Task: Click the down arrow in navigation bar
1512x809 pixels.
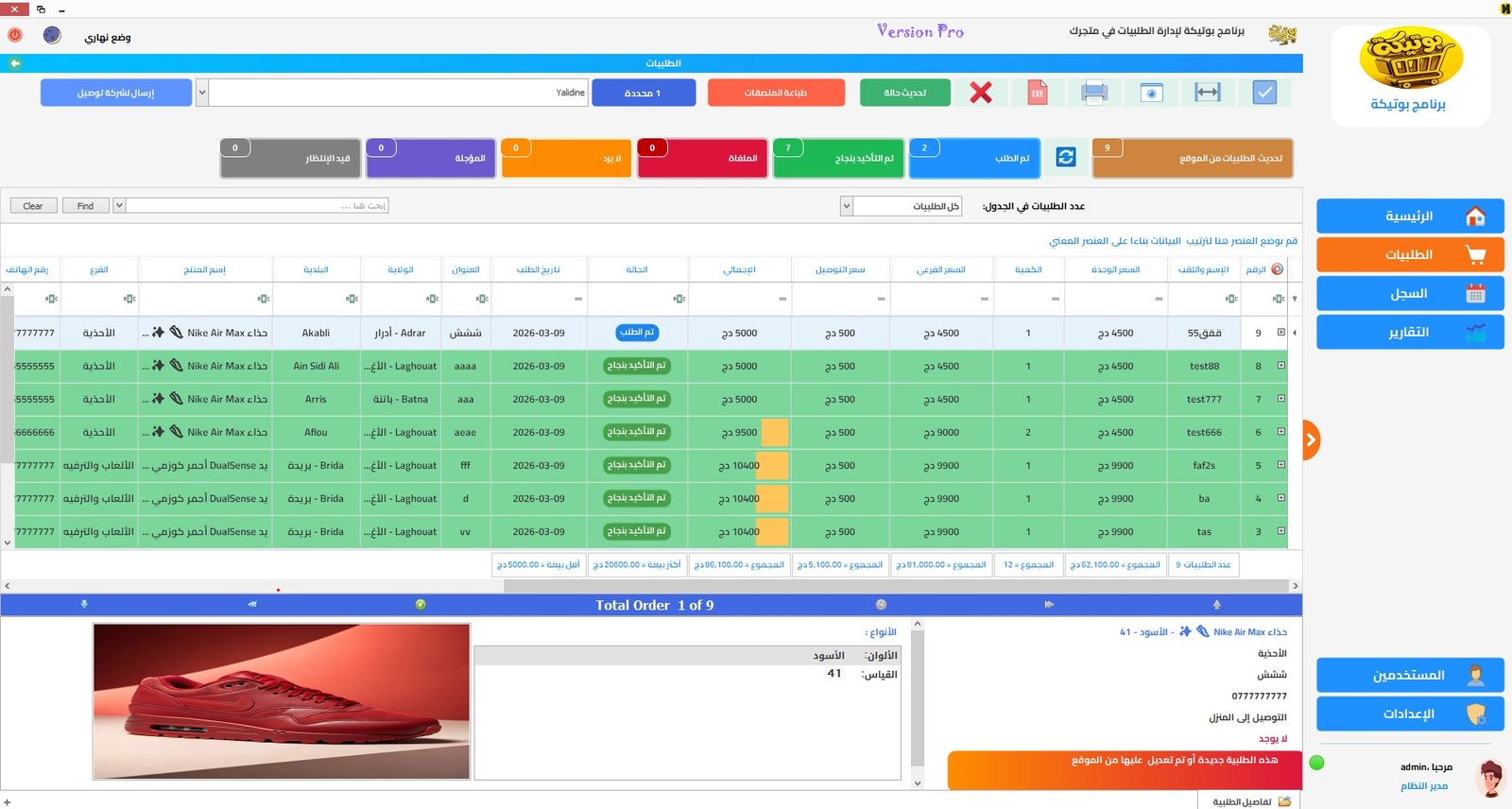Action: click(84, 604)
